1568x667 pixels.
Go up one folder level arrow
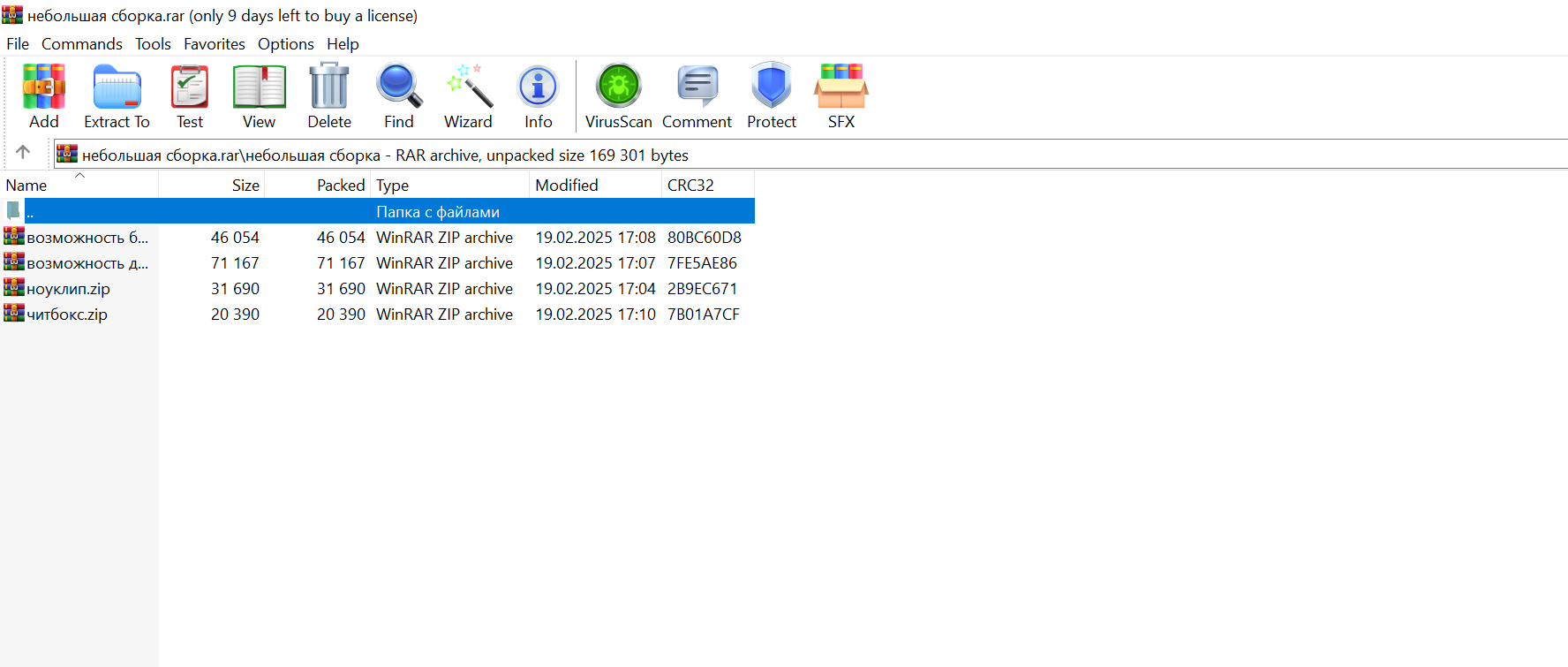[23, 152]
